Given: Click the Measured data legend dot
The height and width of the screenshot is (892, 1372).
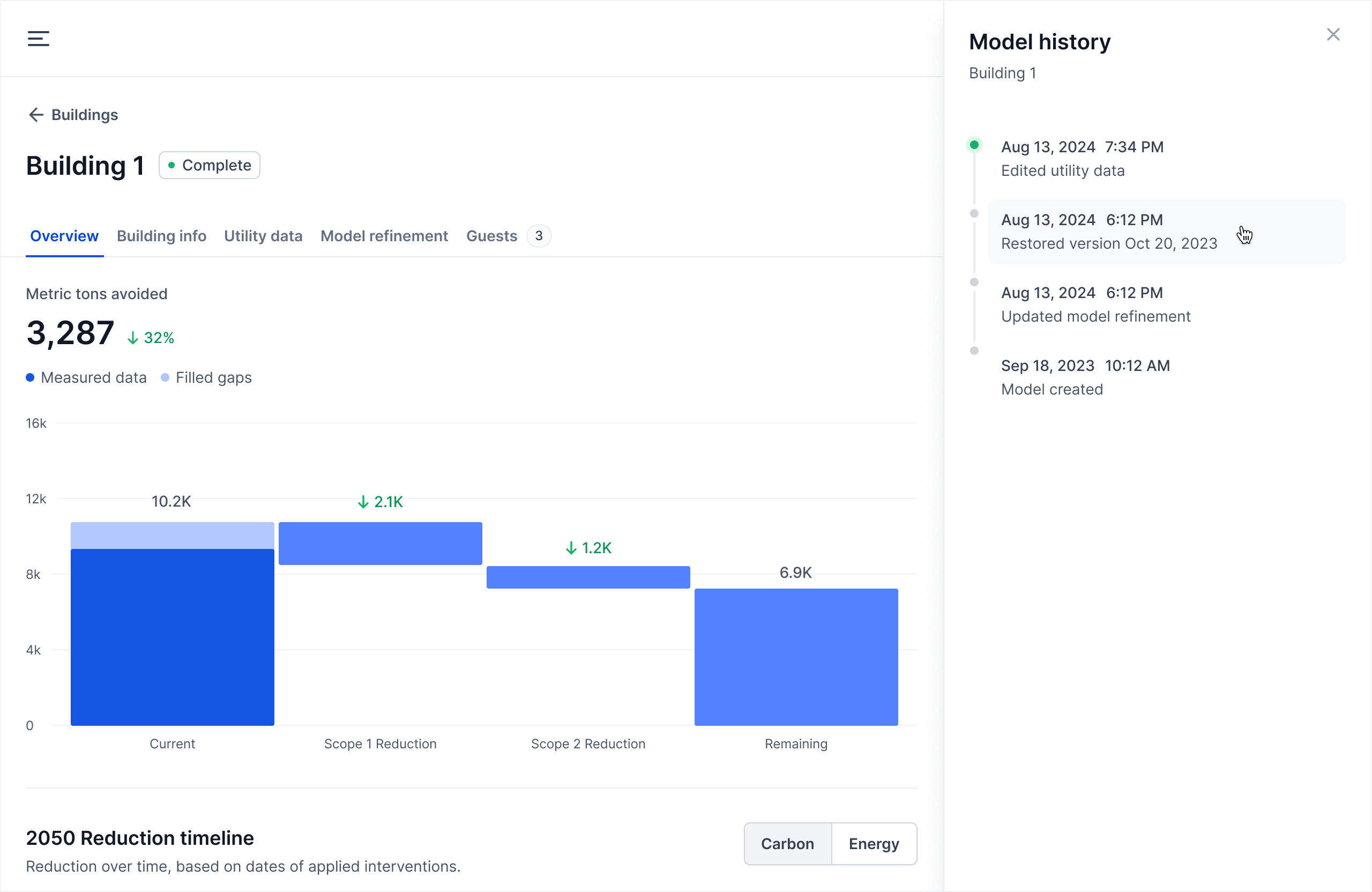Looking at the screenshot, I should coord(30,378).
